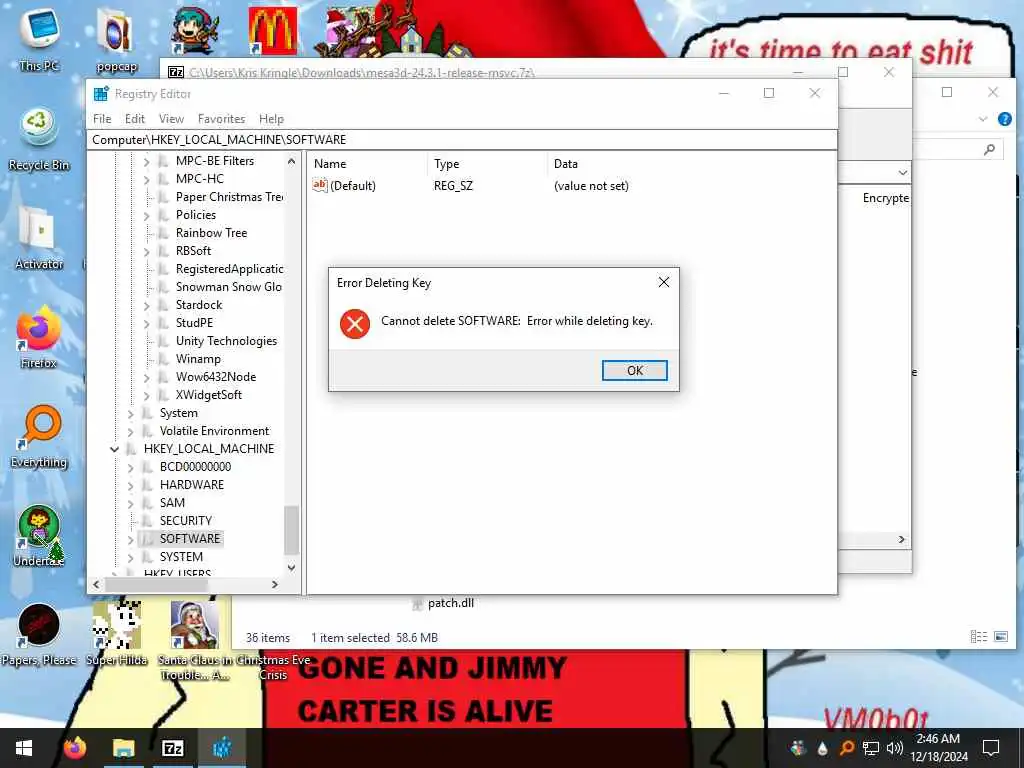1024x768 pixels.
Task: Open the Windows Start menu
Action: coord(24,748)
